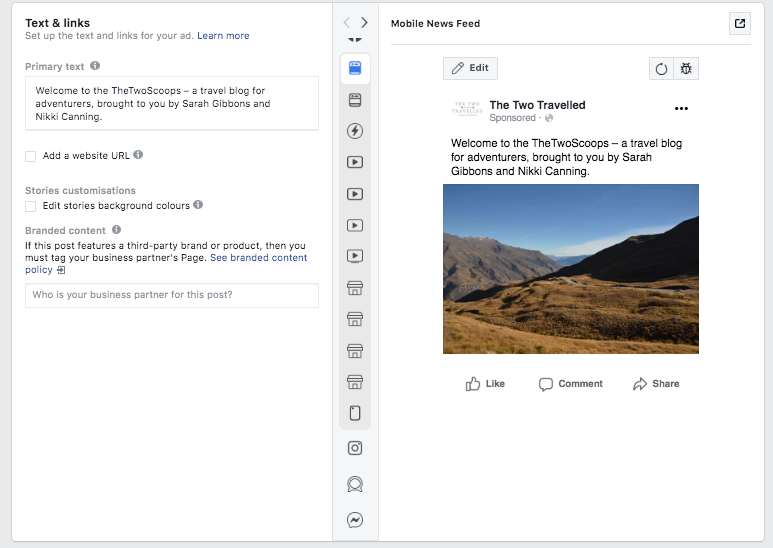Go to next placement preview arrow
This screenshot has height=548, width=773.
tap(364, 23)
